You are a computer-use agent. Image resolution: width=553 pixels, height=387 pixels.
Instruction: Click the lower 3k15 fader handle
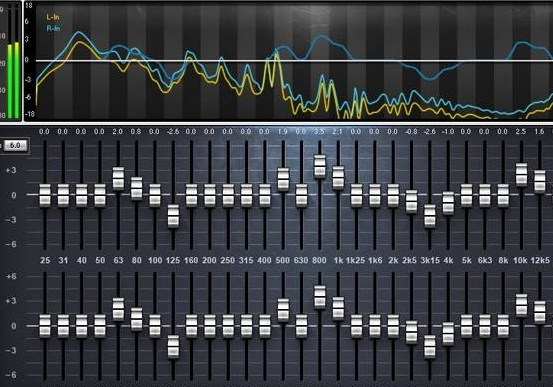(430, 347)
